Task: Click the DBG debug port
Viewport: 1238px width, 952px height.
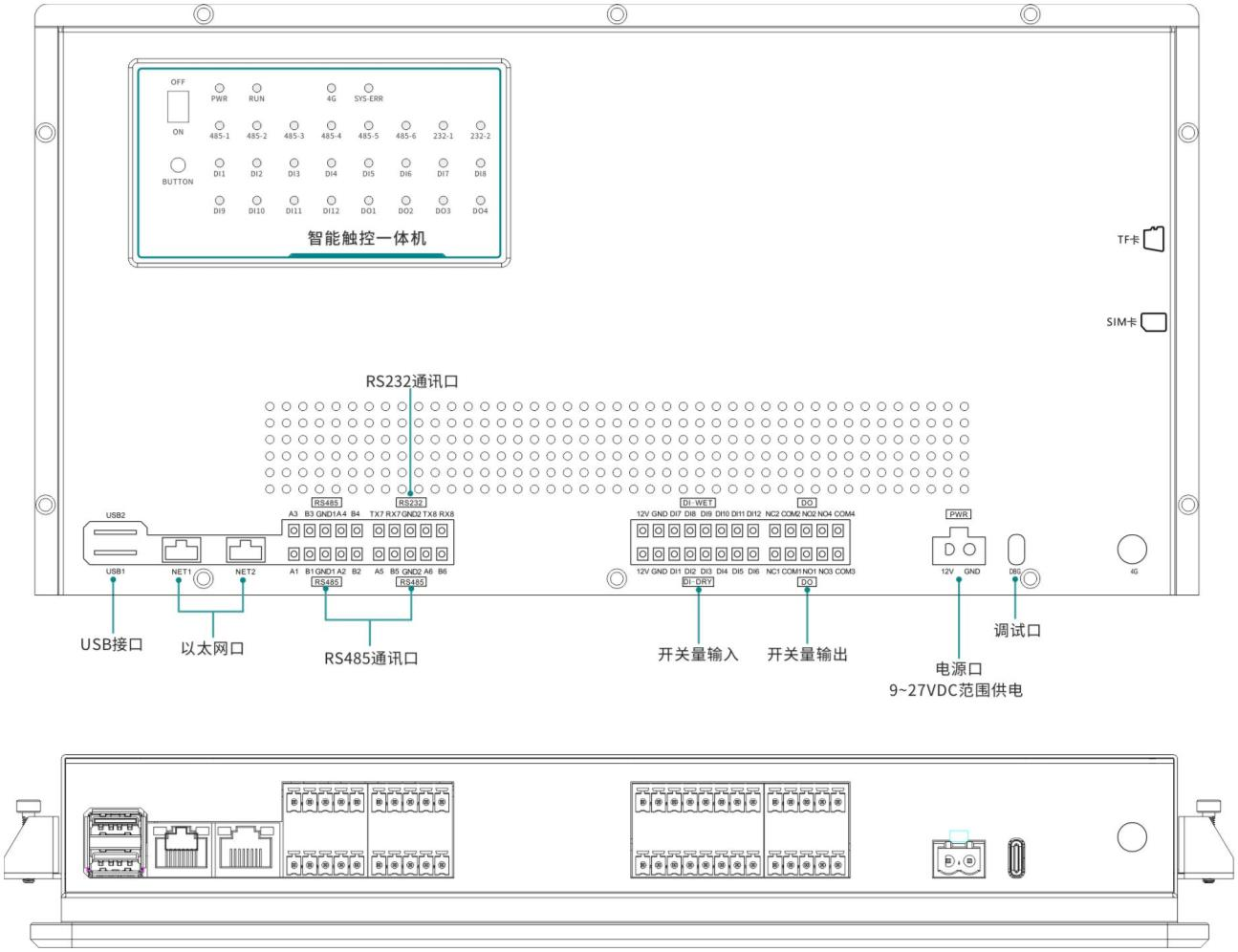Action: (x=1015, y=550)
